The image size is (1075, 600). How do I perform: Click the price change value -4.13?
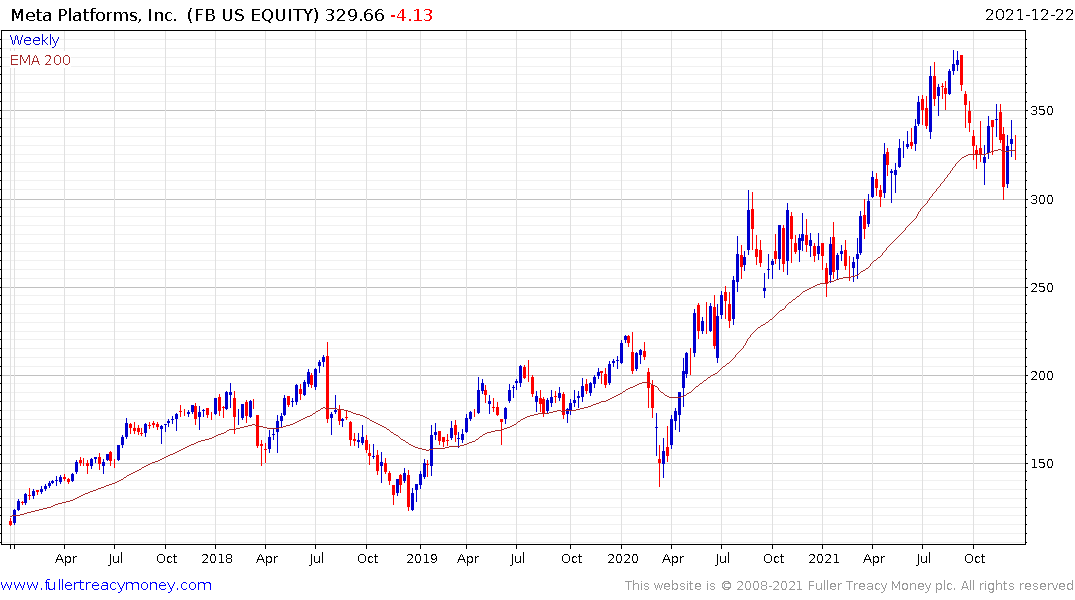[411, 15]
